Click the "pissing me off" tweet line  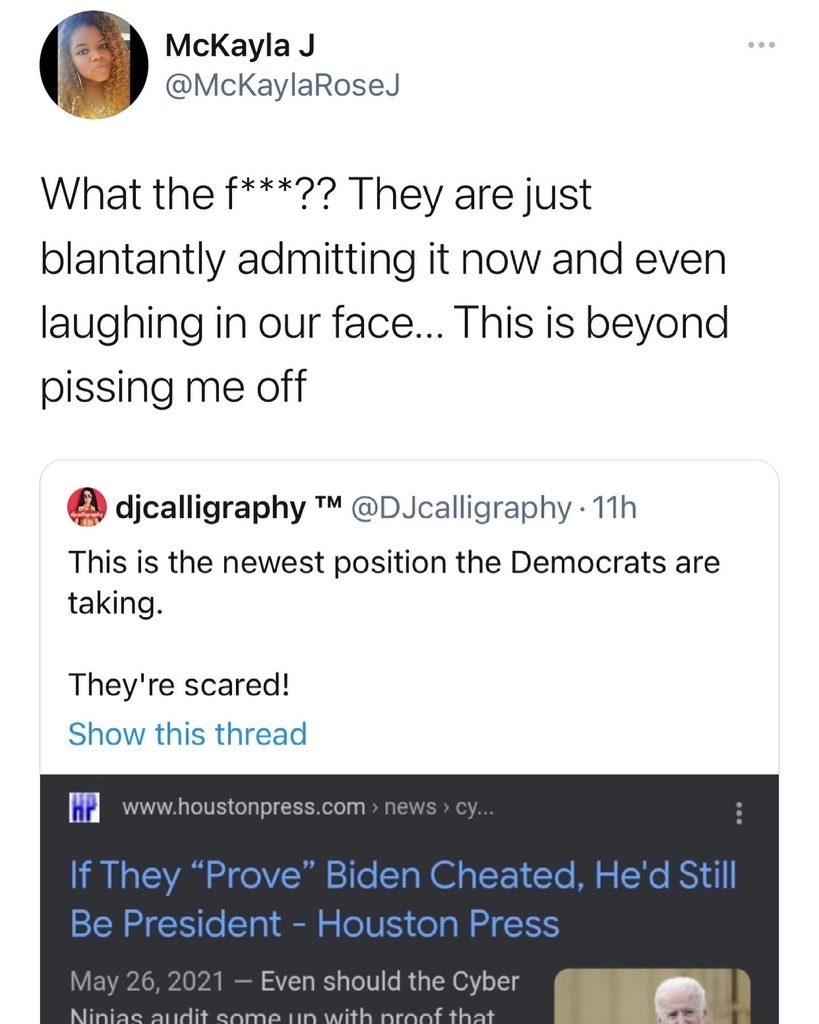pos(172,386)
